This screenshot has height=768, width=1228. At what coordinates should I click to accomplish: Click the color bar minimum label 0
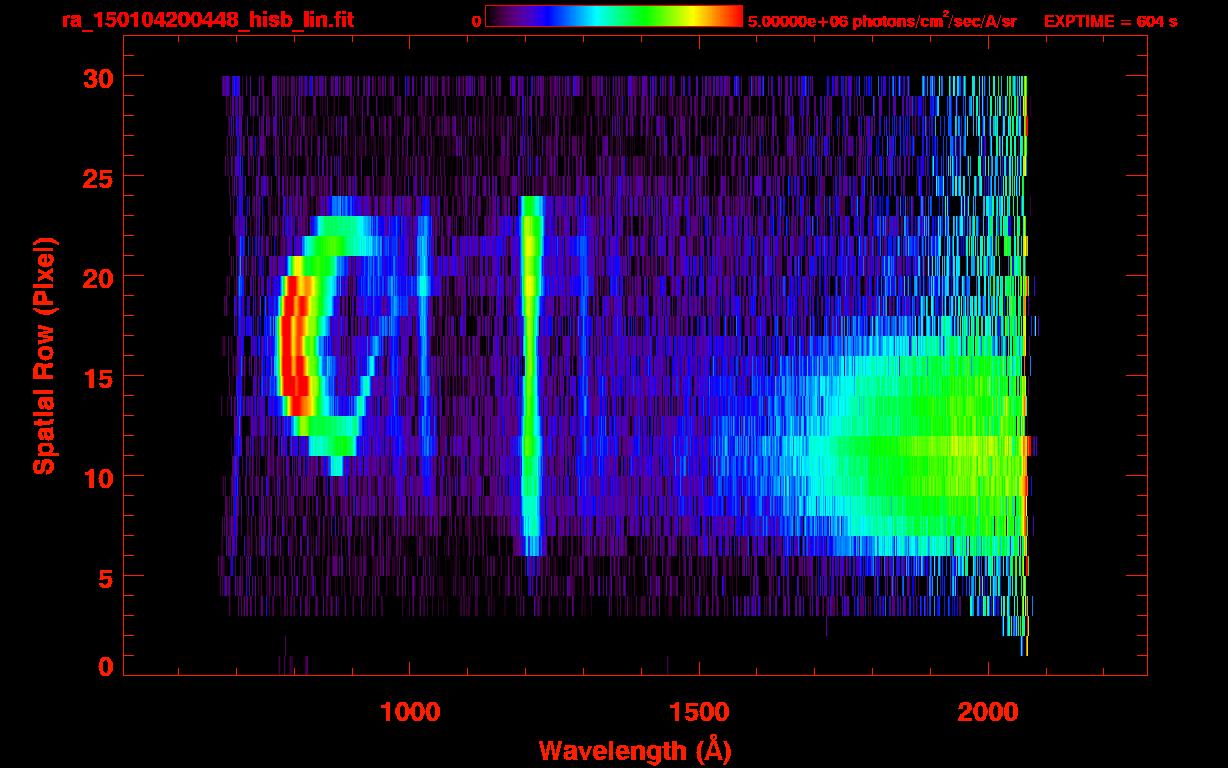click(476, 21)
